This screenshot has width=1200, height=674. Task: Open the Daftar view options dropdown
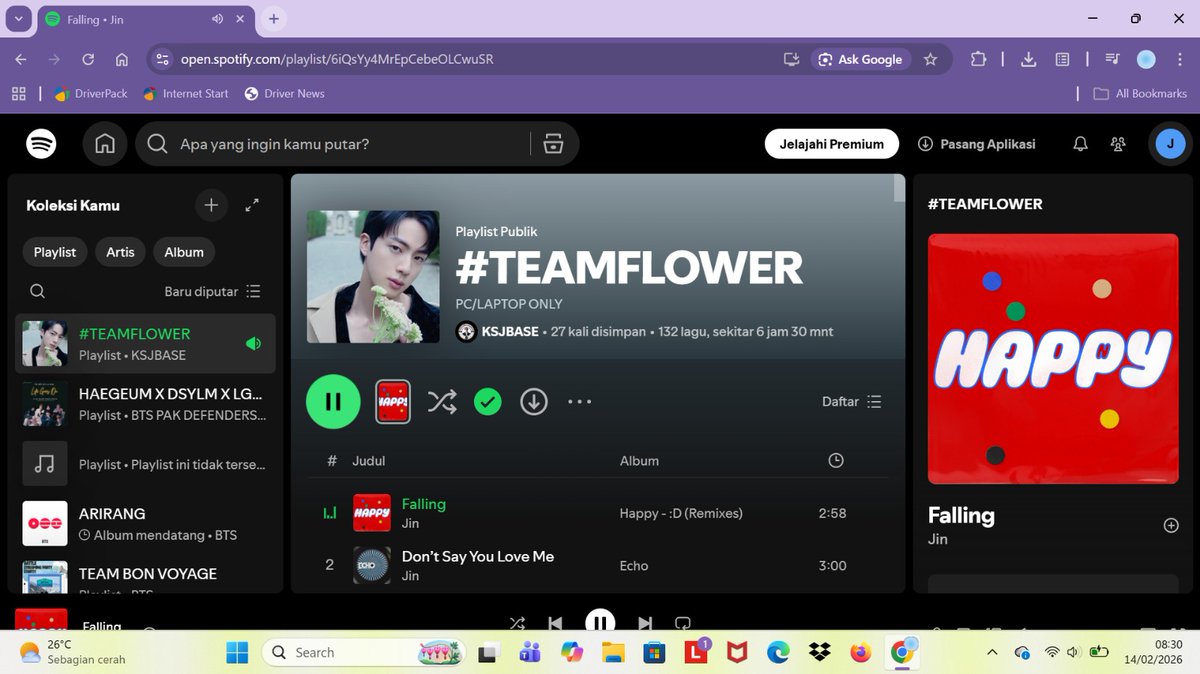click(x=852, y=401)
